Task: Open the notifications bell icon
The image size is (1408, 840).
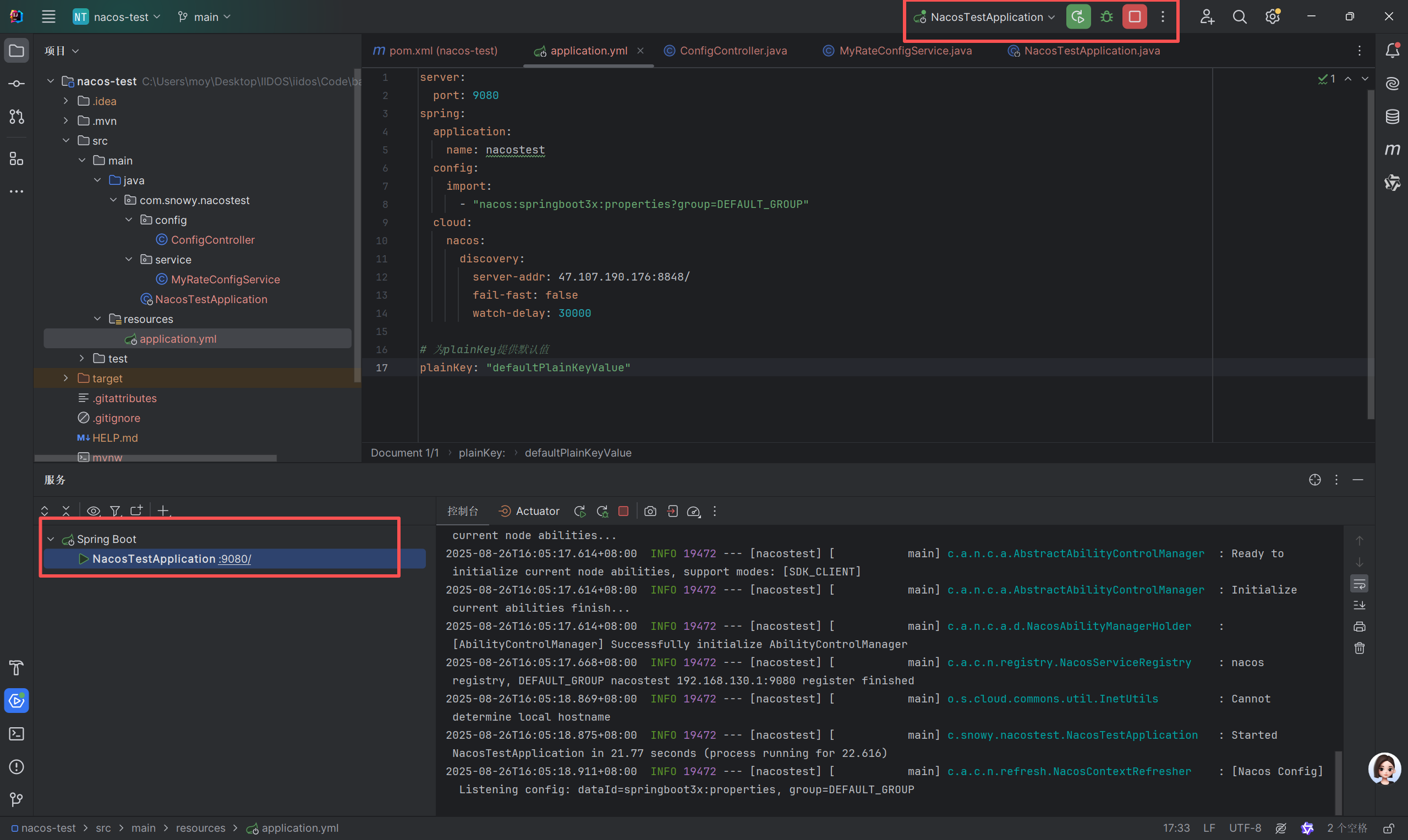Action: pyautogui.click(x=1392, y=51)
